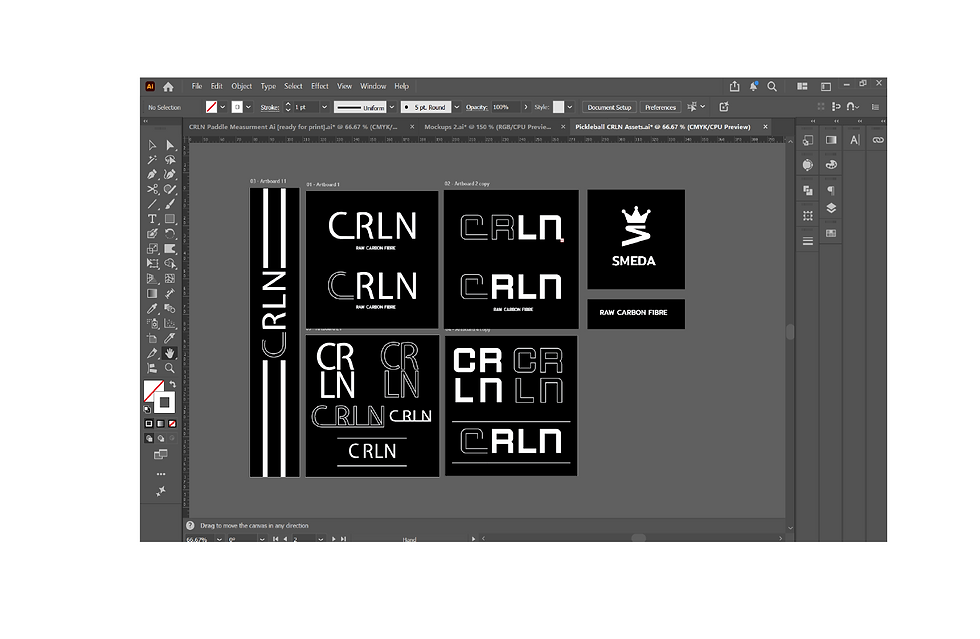Select the Zoom tool in toolbox

[x=170, y=368]
